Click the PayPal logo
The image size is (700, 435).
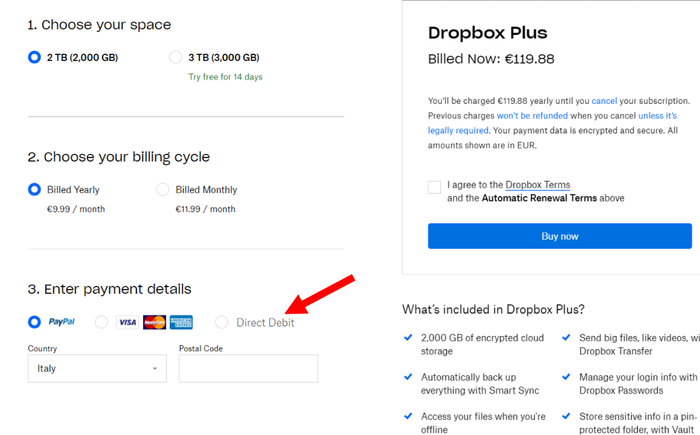61,322
